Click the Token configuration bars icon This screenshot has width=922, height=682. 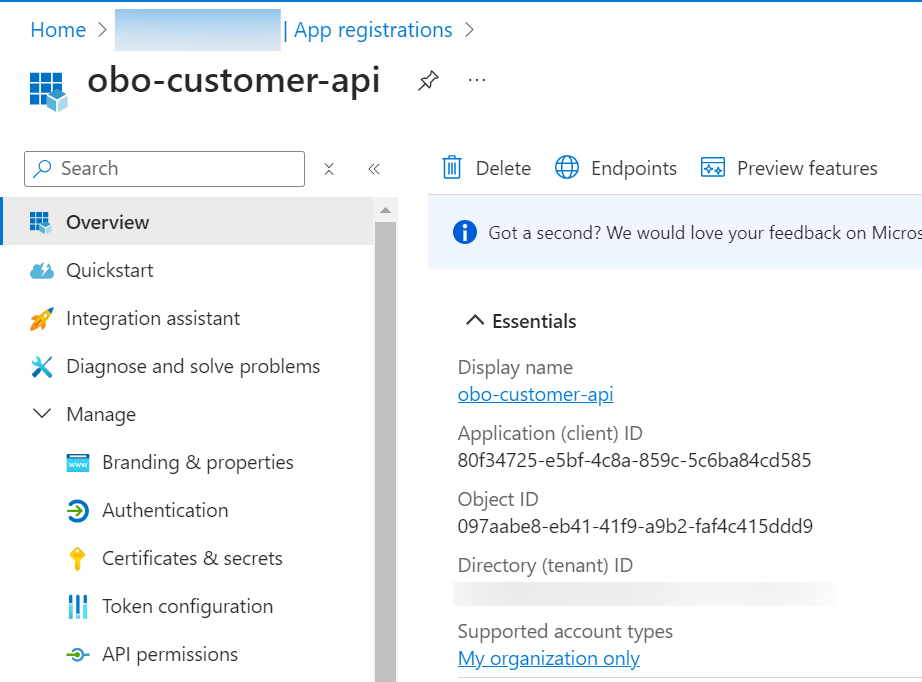[x=78, y=607]
